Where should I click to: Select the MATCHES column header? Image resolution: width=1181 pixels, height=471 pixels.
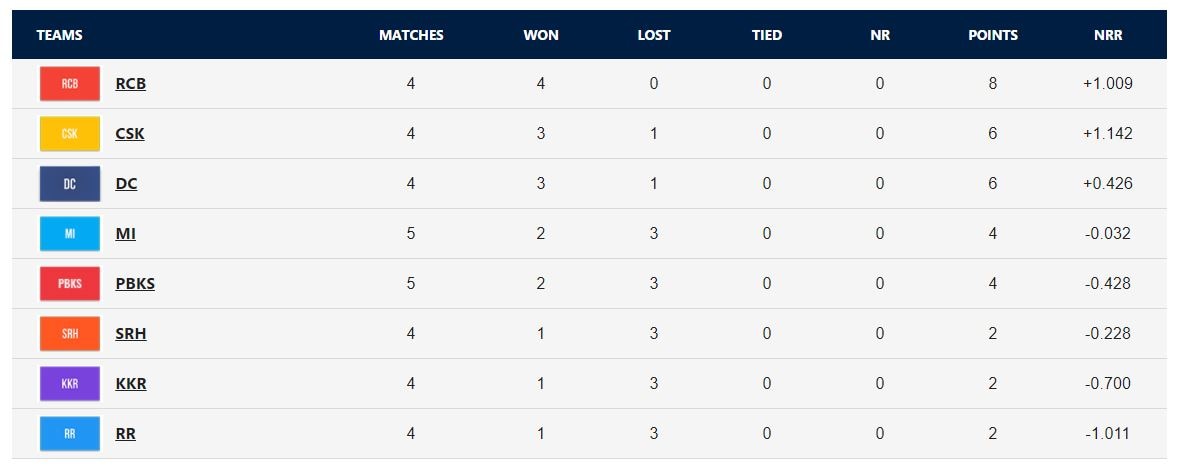(x=411, y=35)
